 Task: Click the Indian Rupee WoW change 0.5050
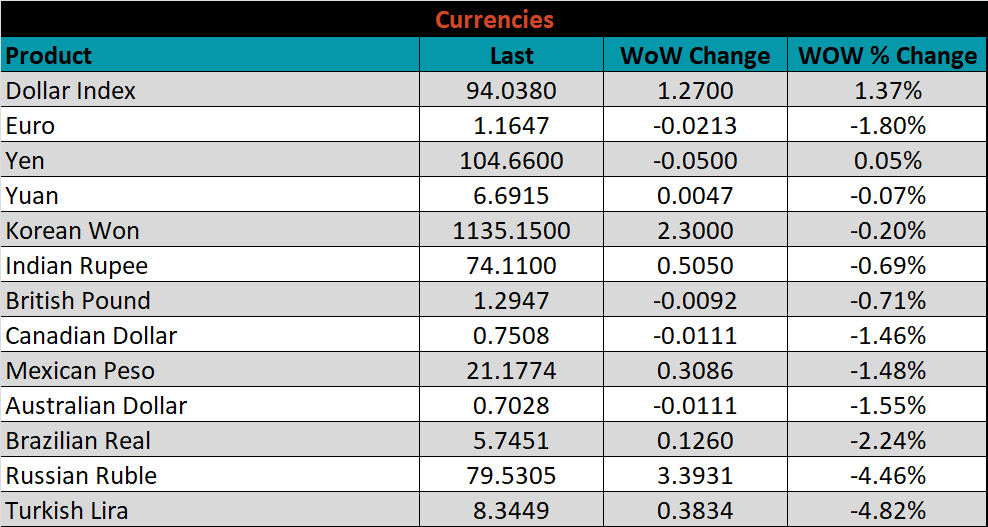pyautogui.click(x=695, y=266)
